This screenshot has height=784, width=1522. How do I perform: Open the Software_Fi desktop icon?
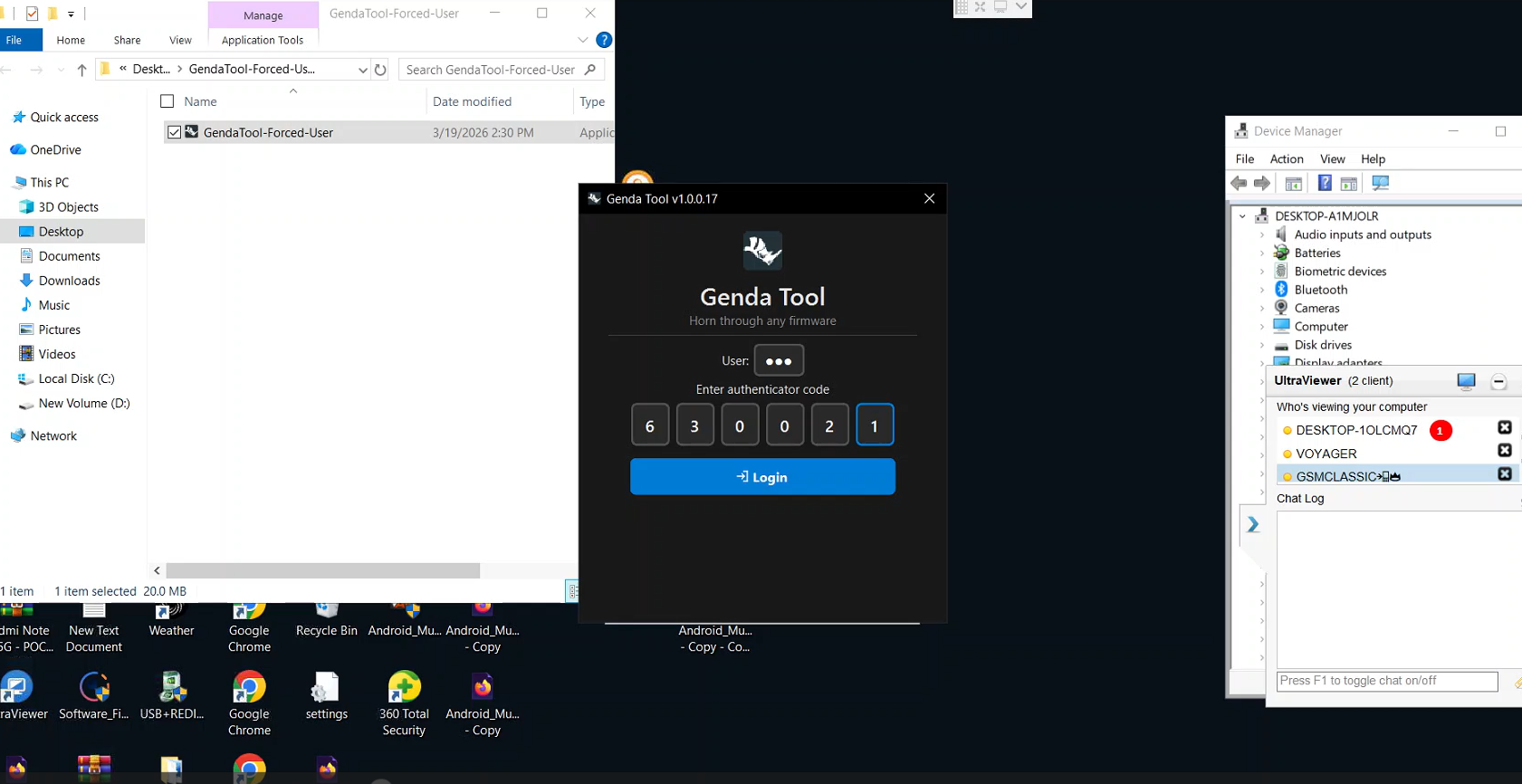tap(94, 696)
